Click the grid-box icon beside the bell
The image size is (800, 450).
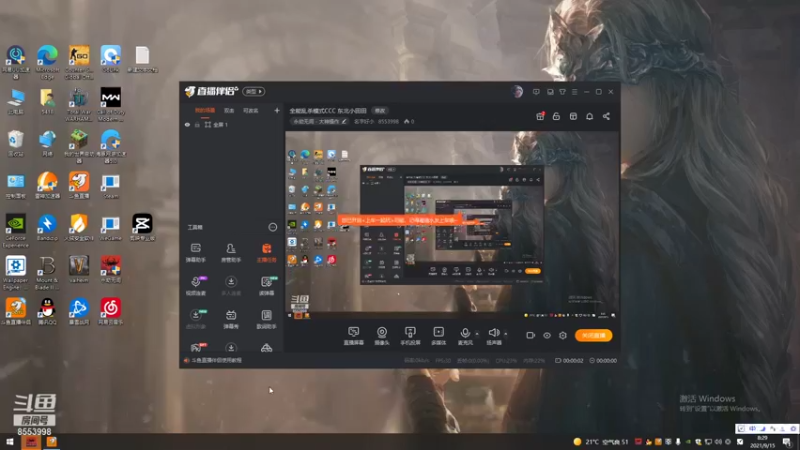(x=573, y=116)
